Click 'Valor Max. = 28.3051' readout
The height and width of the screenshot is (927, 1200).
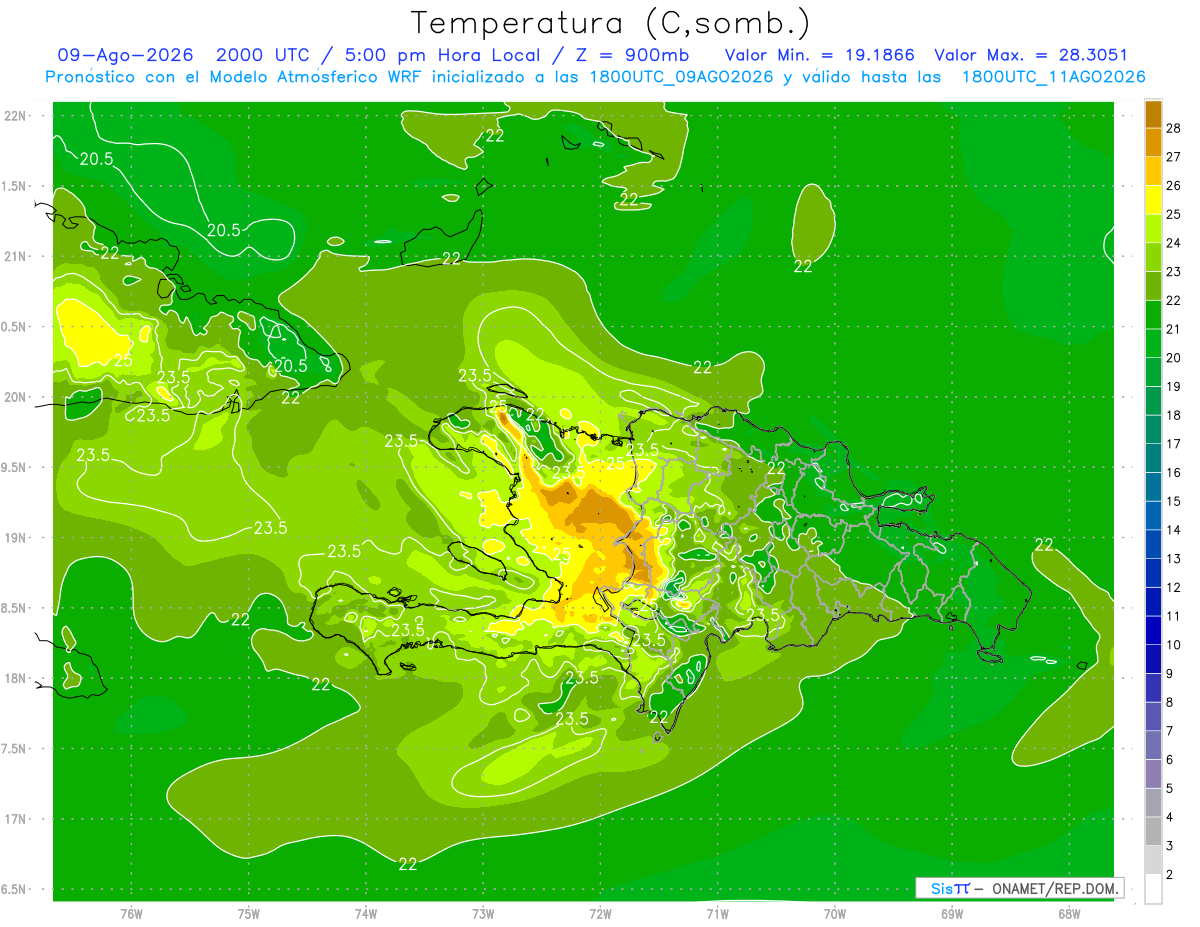tap(1031, 55)
